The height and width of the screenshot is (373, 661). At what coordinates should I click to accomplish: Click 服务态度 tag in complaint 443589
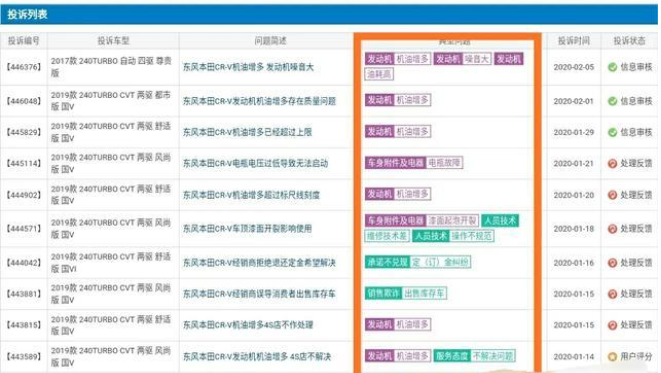(451, 356)
